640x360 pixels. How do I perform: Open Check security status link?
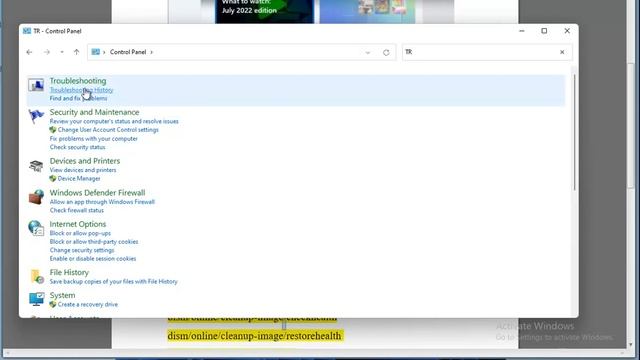[x=77, y=147]
